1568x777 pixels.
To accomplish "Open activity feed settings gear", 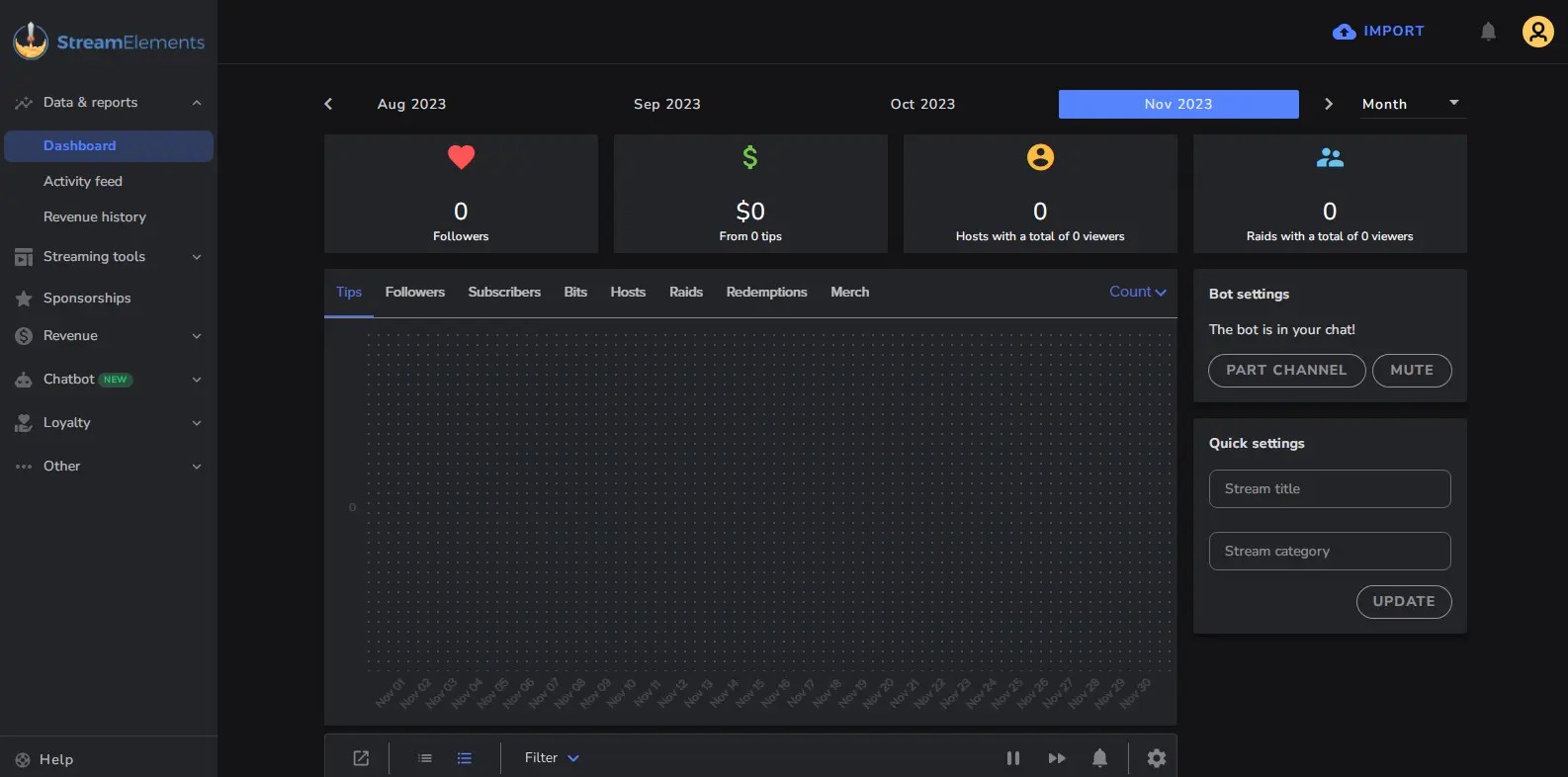I will [1157, 758].
